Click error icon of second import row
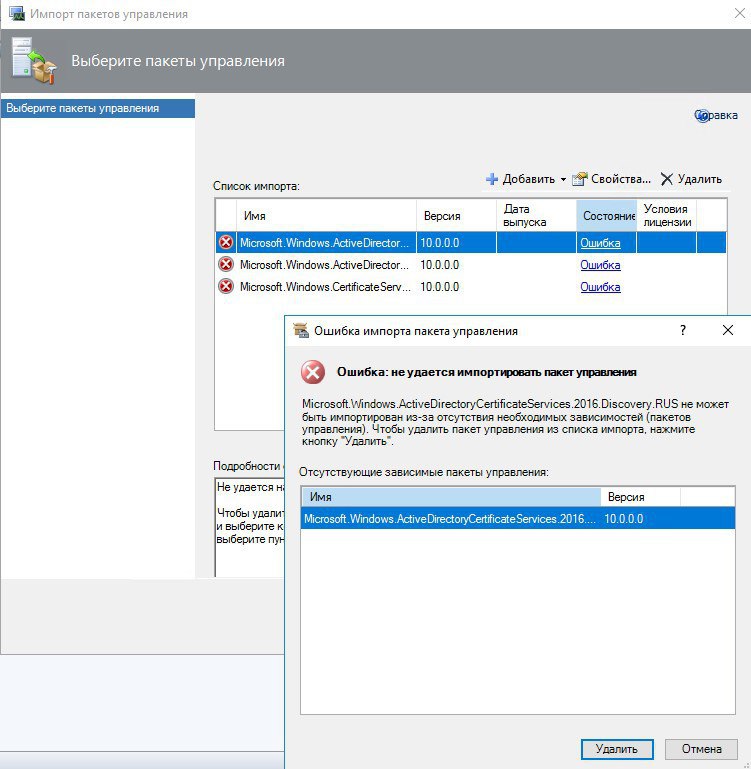The image size is (751, 769). [x=226, y=264]
